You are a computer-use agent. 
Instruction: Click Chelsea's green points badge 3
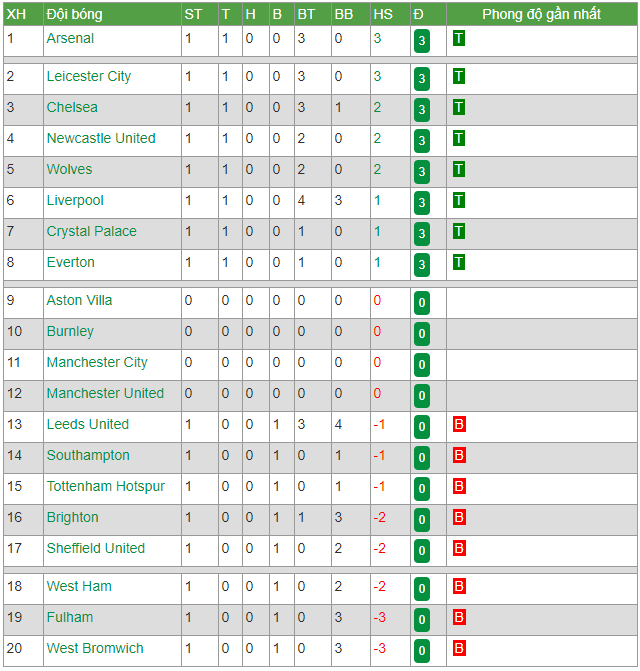(422, 110)
